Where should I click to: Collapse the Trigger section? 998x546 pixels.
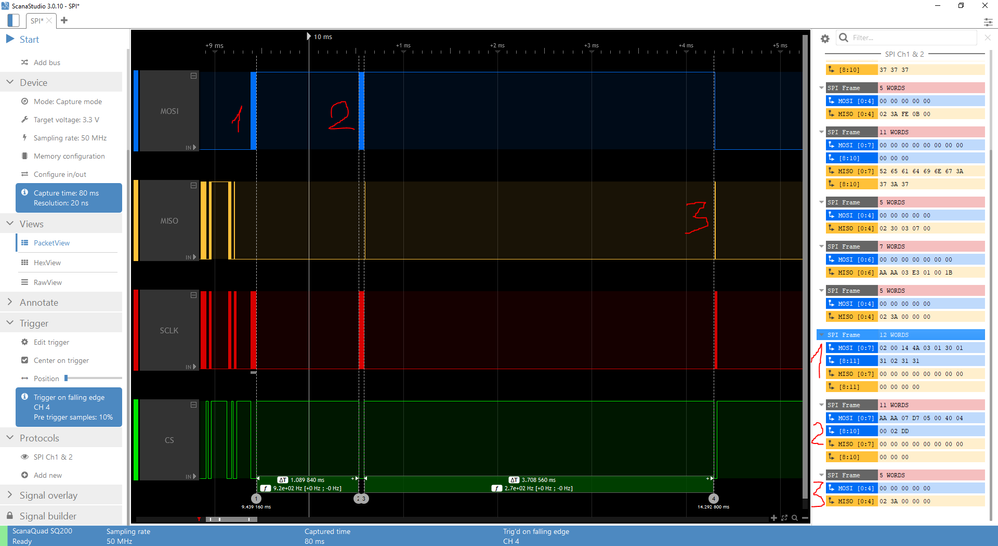click(x=10, y=323)
